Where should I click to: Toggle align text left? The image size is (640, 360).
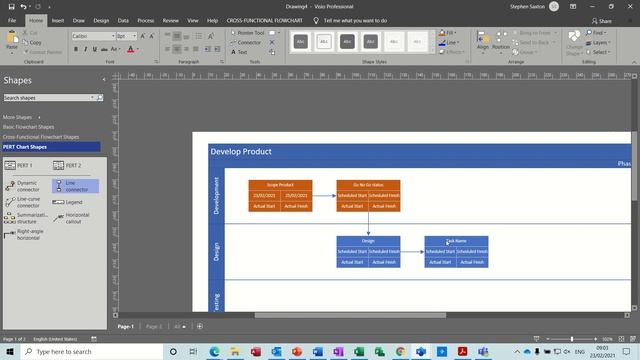point(167,49)
